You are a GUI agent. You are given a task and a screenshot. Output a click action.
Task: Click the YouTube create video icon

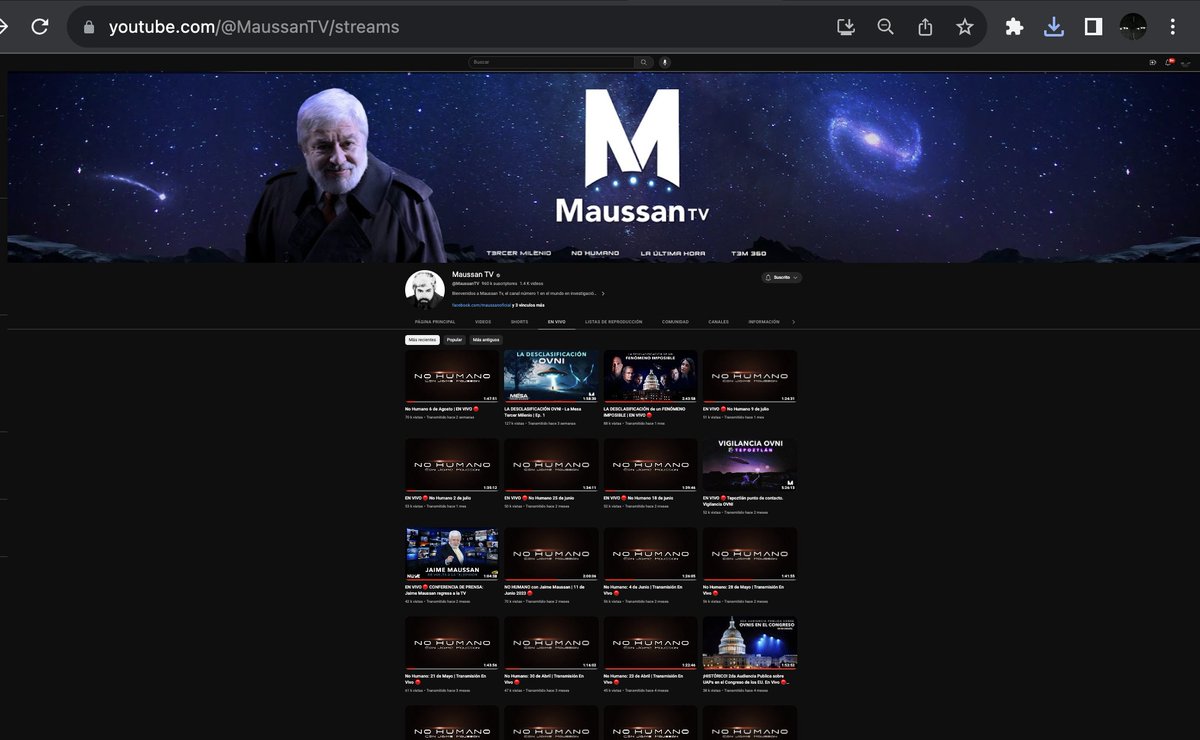coord(1152,62)
